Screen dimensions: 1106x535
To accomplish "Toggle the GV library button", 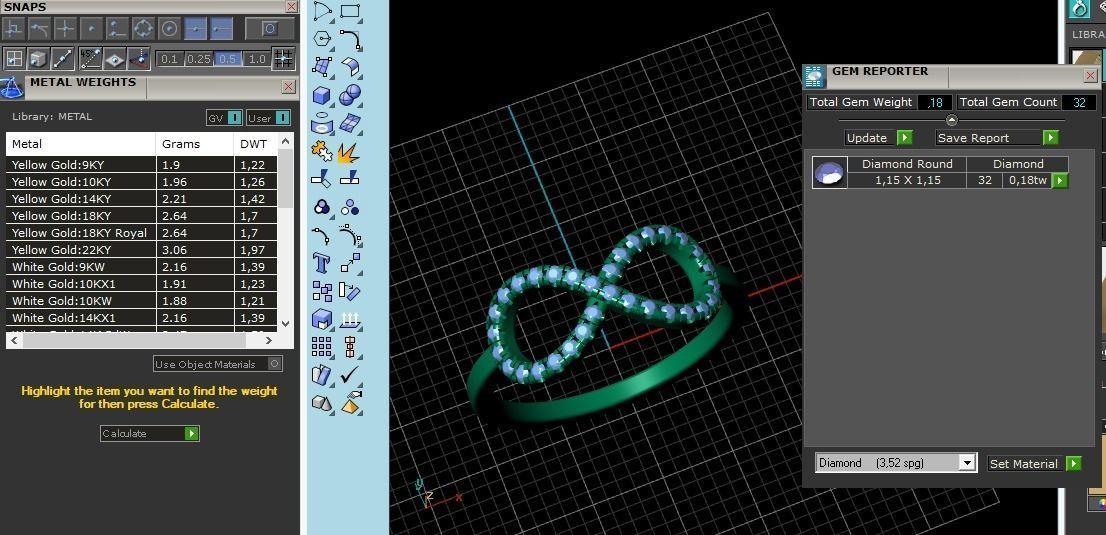I will (x=224, y=118).
